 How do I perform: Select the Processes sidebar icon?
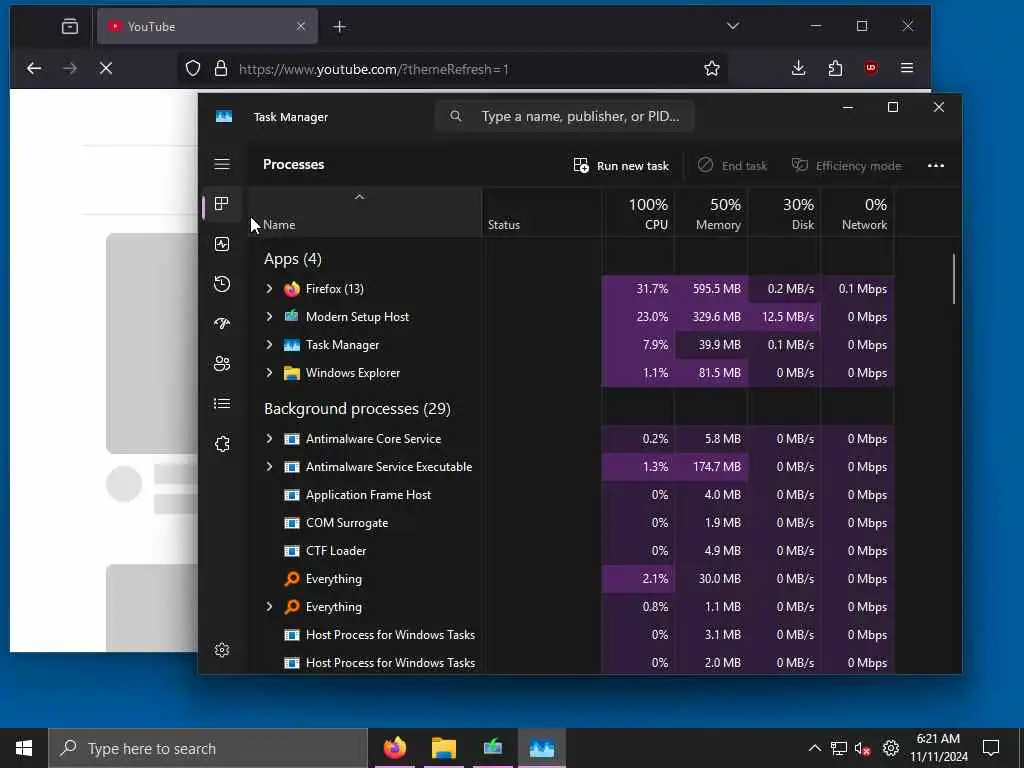pos(222,204)
